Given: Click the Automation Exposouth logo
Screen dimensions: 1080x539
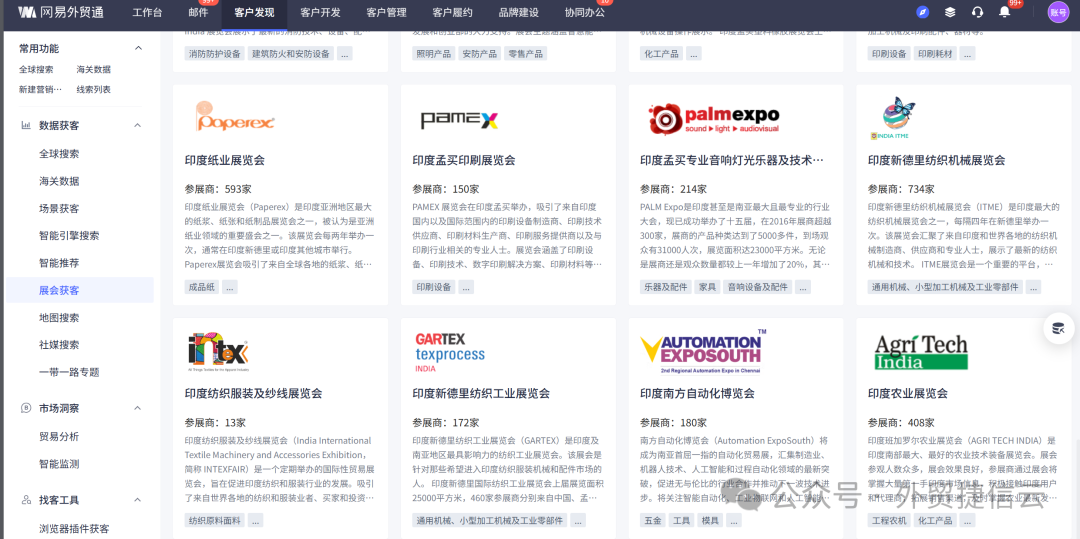Looking at the screenshot, I should 703,351.
